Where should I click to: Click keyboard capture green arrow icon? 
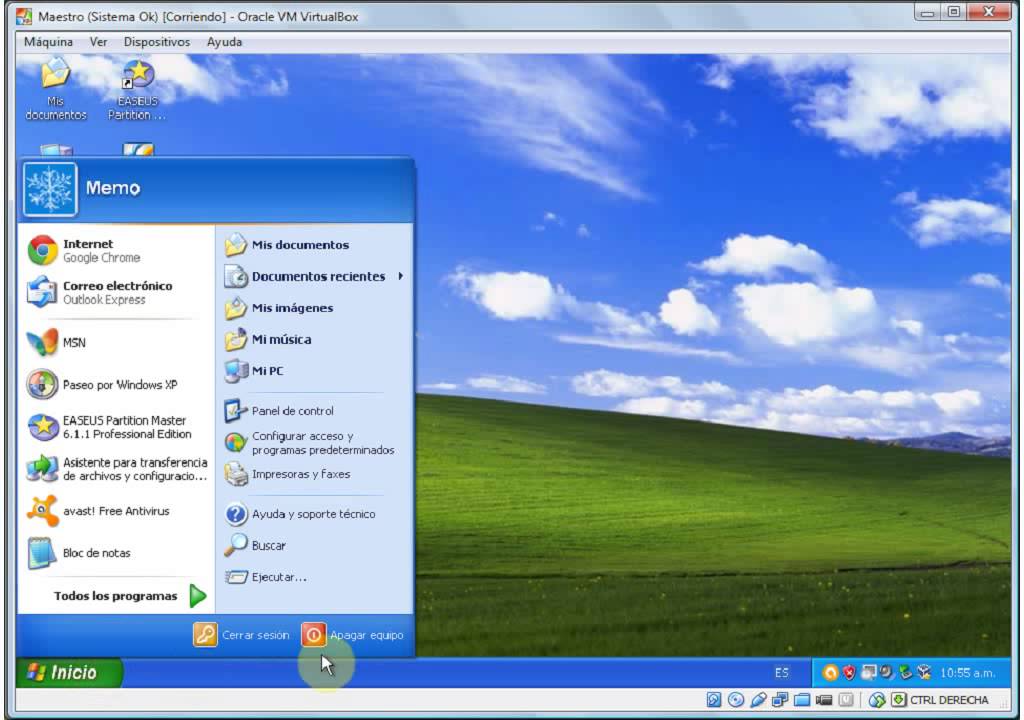point(899,700)
